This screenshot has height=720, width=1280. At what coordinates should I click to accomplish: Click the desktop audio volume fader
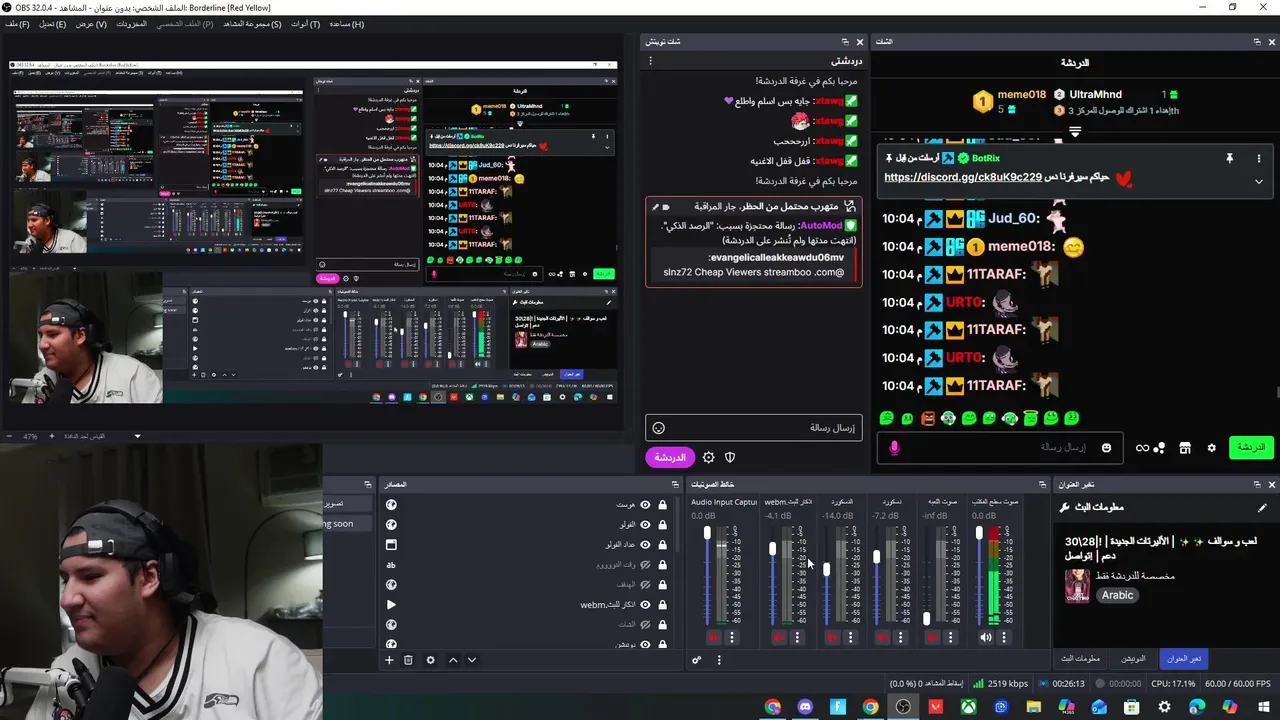coord(979,532)
